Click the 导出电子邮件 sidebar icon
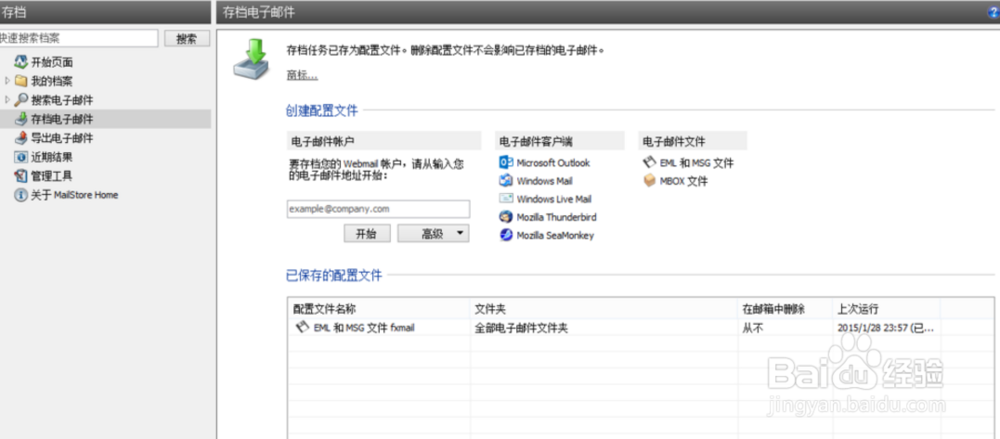This screenshot has width=1000, height=439. (21, 138)
